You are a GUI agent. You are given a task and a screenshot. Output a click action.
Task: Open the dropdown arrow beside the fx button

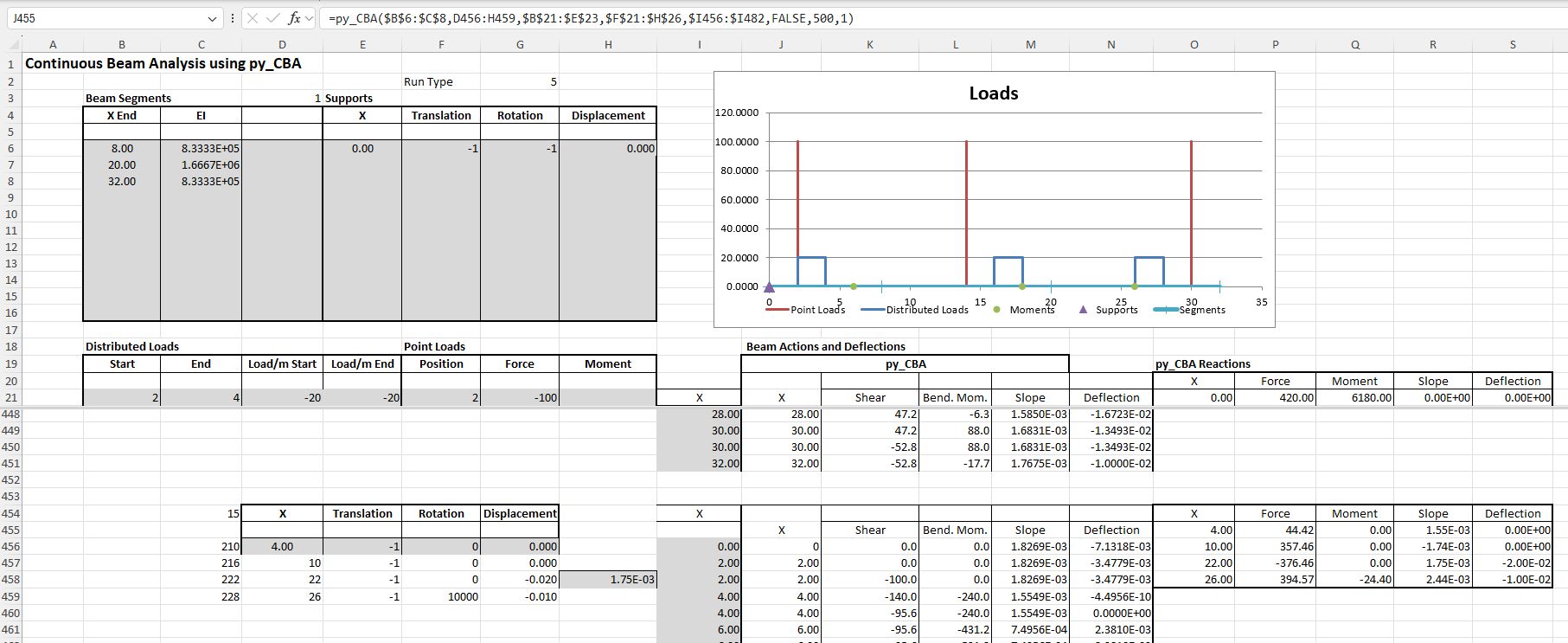pos(310,18)
